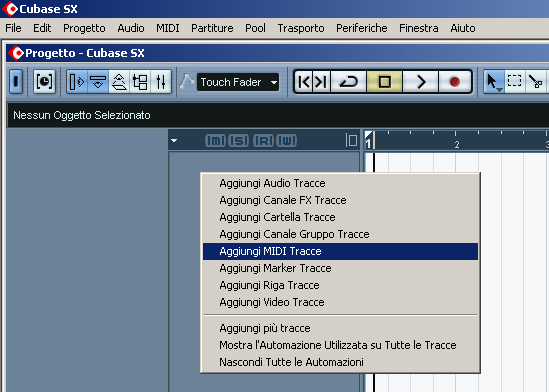Start playback with the Play button

(420, 82)
